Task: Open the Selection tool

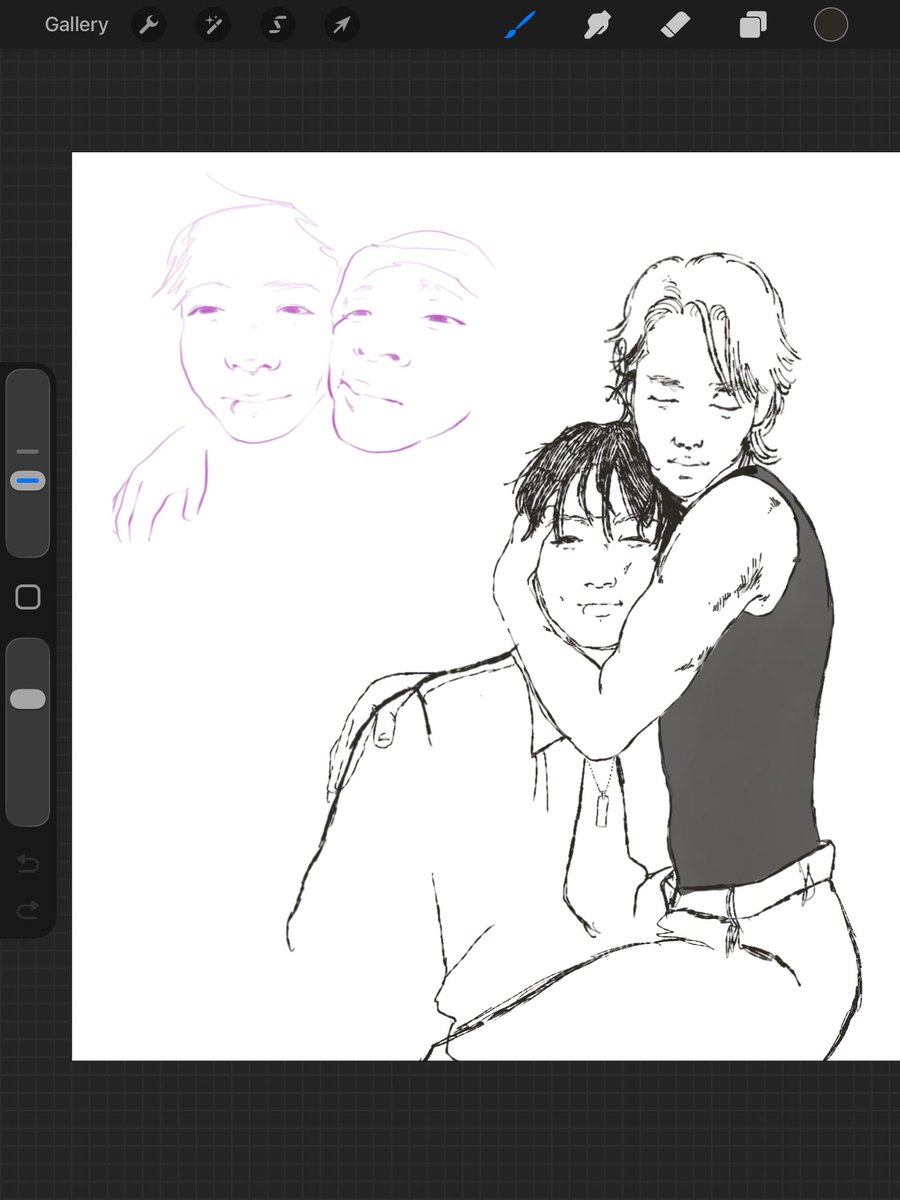Action: [276, 25]
